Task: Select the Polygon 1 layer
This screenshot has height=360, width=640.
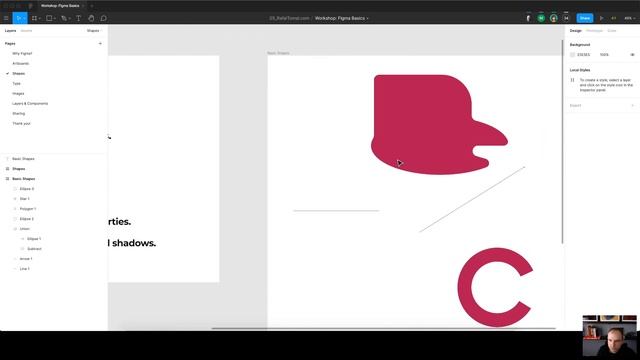Action: [x=28, y=209]
